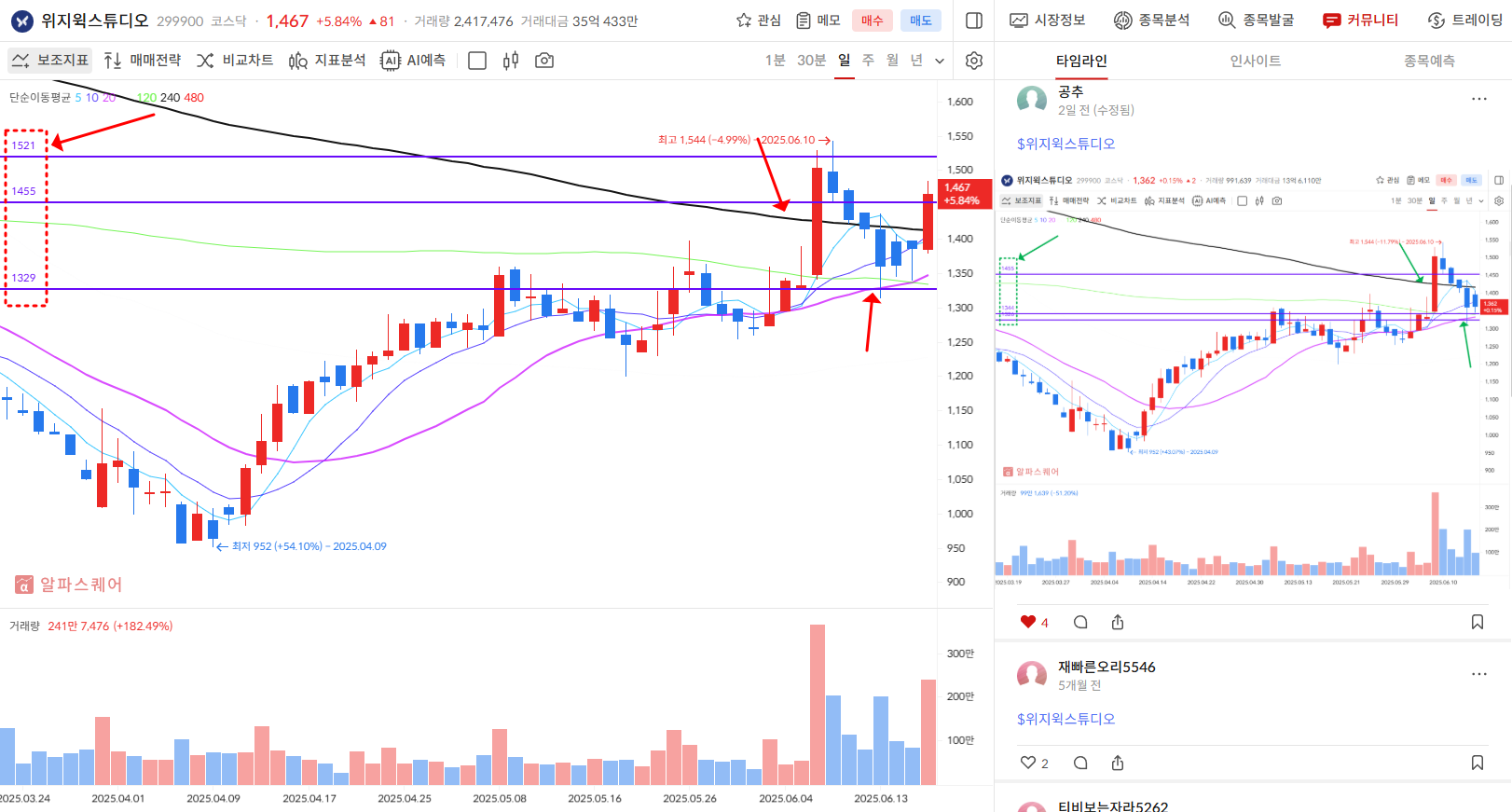The width and height of the screenshot is (1512, 812).
Task: Comment on 재빠른오리5546 post
Action: coord(1080,763)
